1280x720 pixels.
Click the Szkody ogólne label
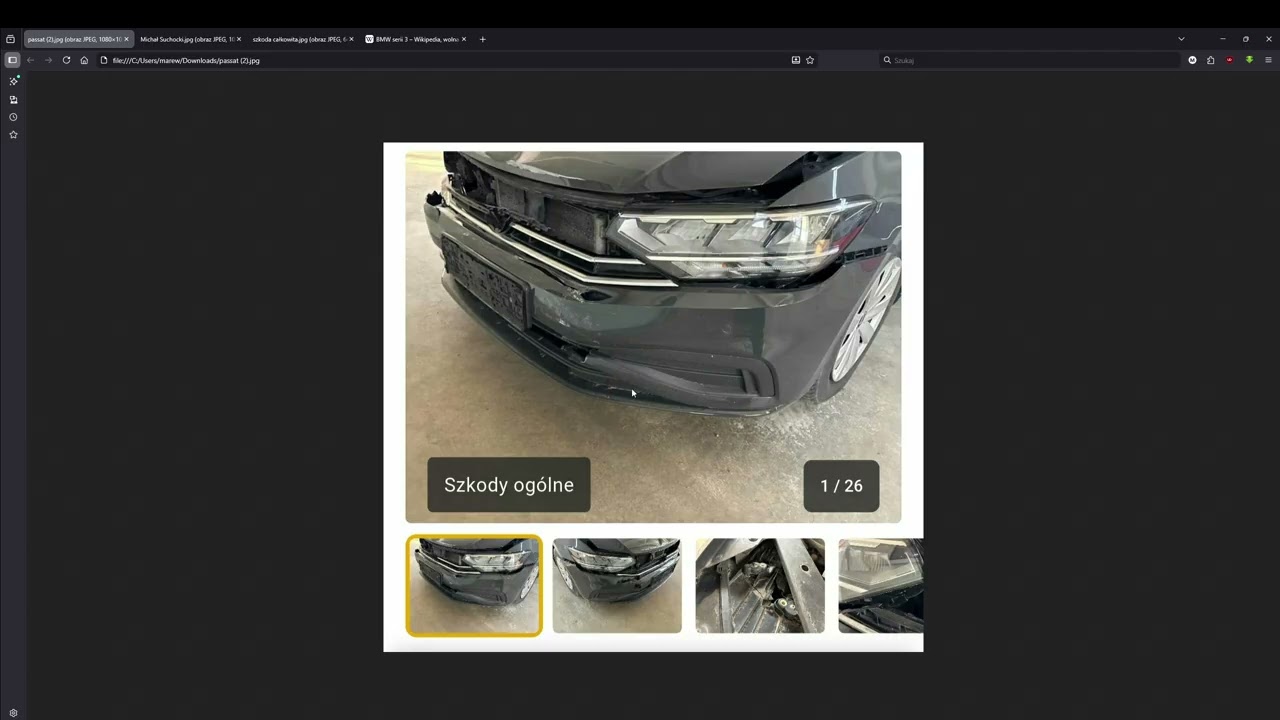[509, 485]
